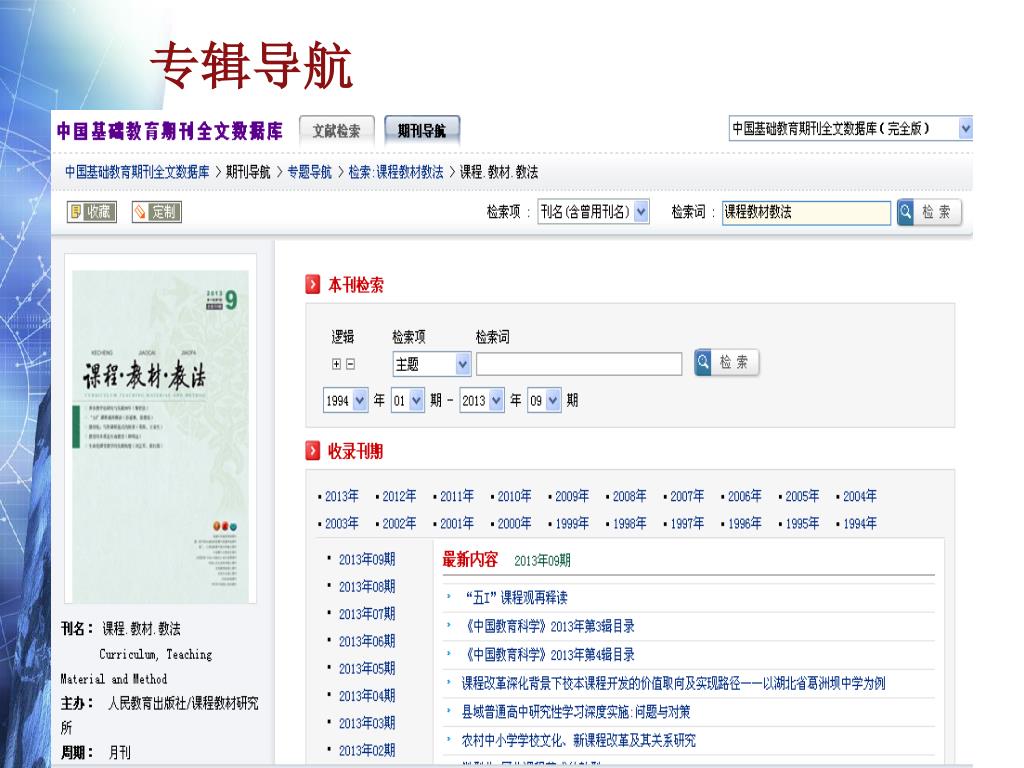Click the 定制 (customize) button
This screenshot has width=1024, height=768.
pyautogui.click(x=157, y=212)
